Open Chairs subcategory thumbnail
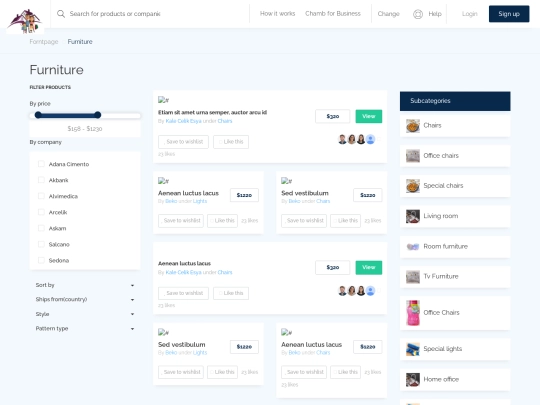Viewport: 540px width, 405px height. click(413, 126)
